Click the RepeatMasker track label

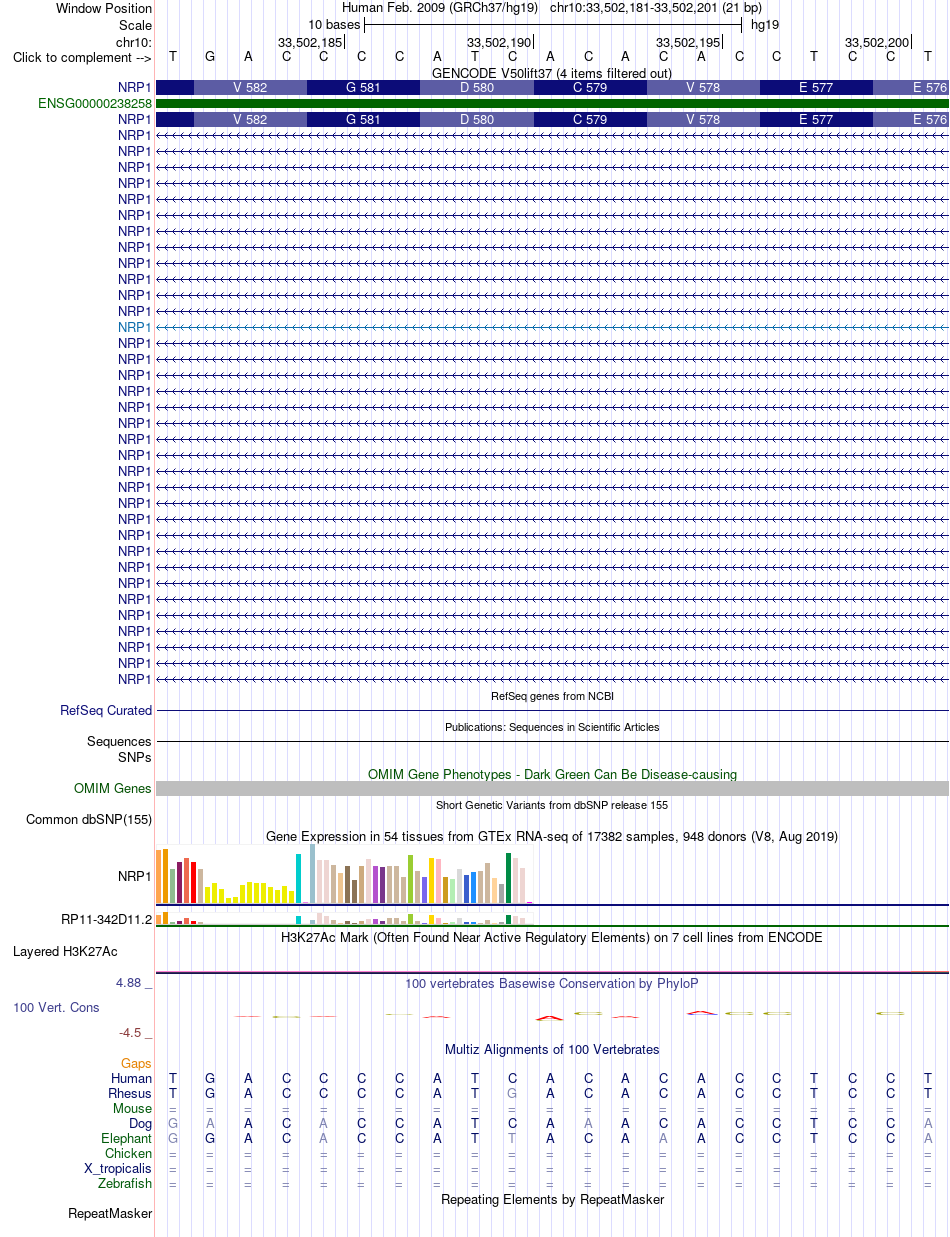click(110, 1214)
